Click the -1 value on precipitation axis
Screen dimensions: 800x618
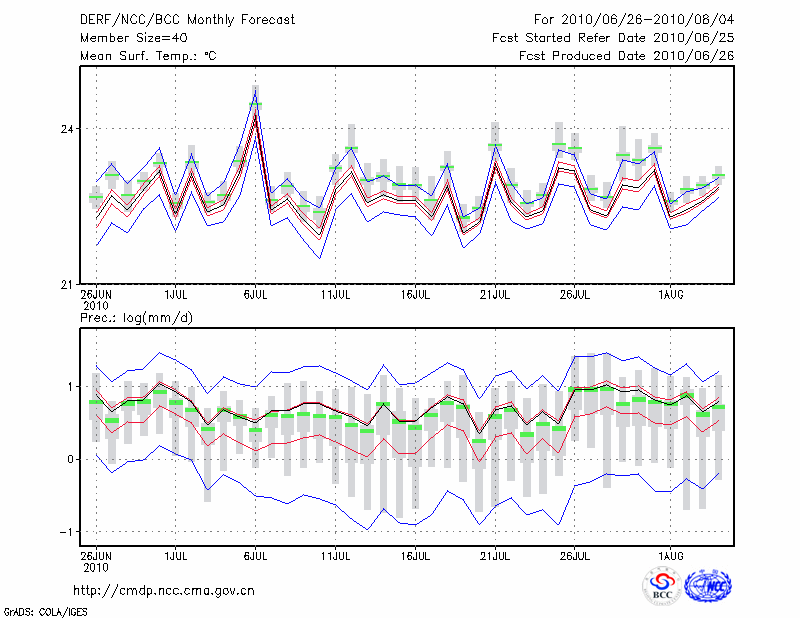tap(64, 531)
